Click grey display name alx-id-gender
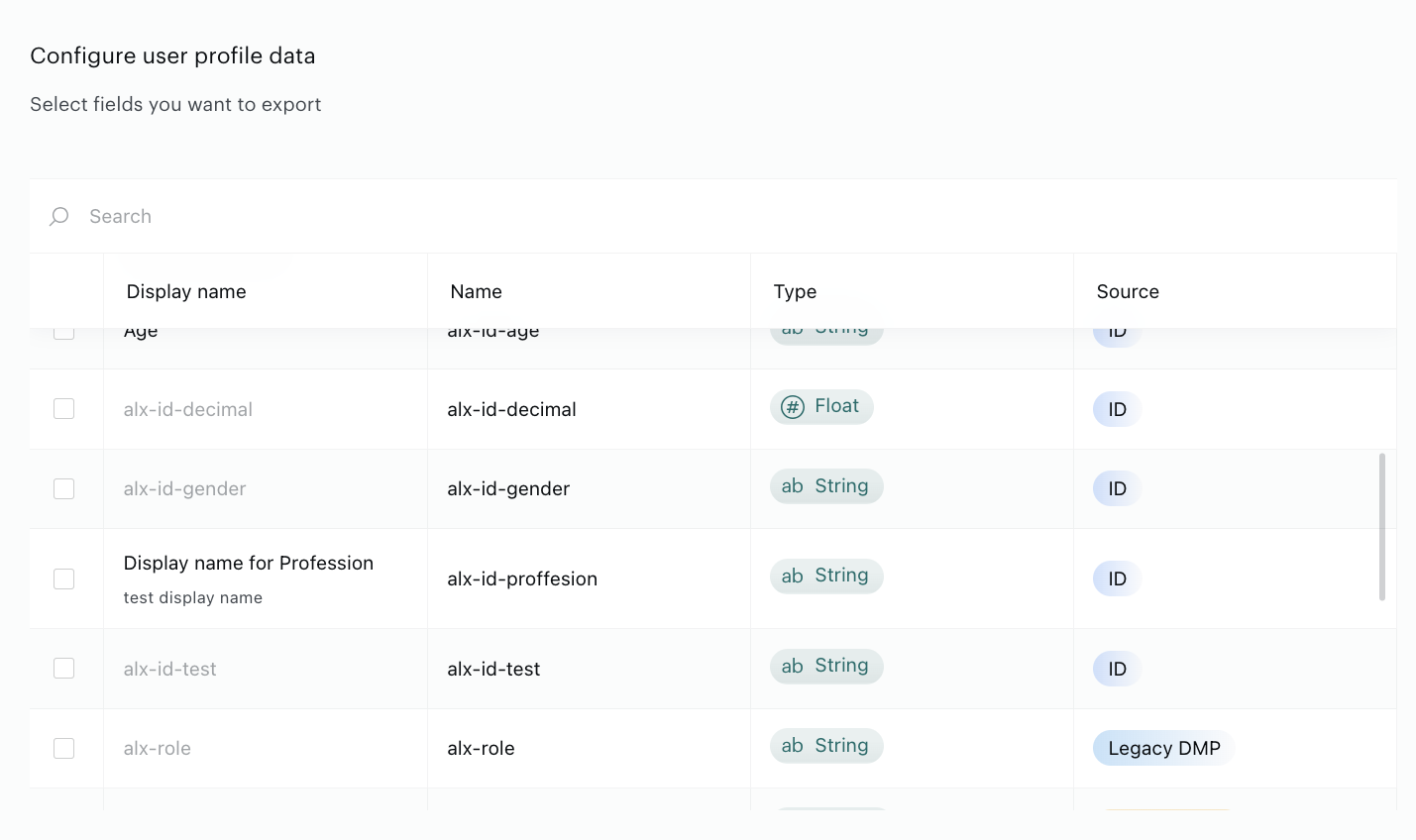 184,488
